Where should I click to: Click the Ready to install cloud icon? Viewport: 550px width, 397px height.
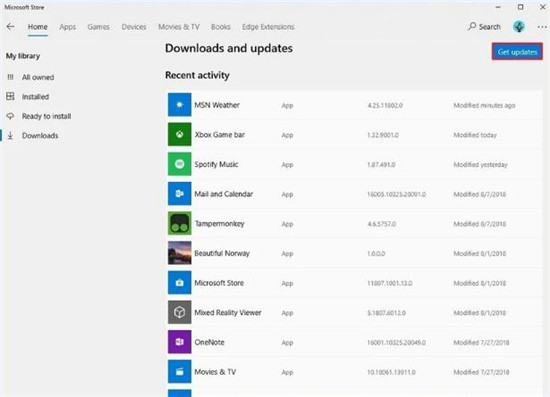click(x=11, y=116)
